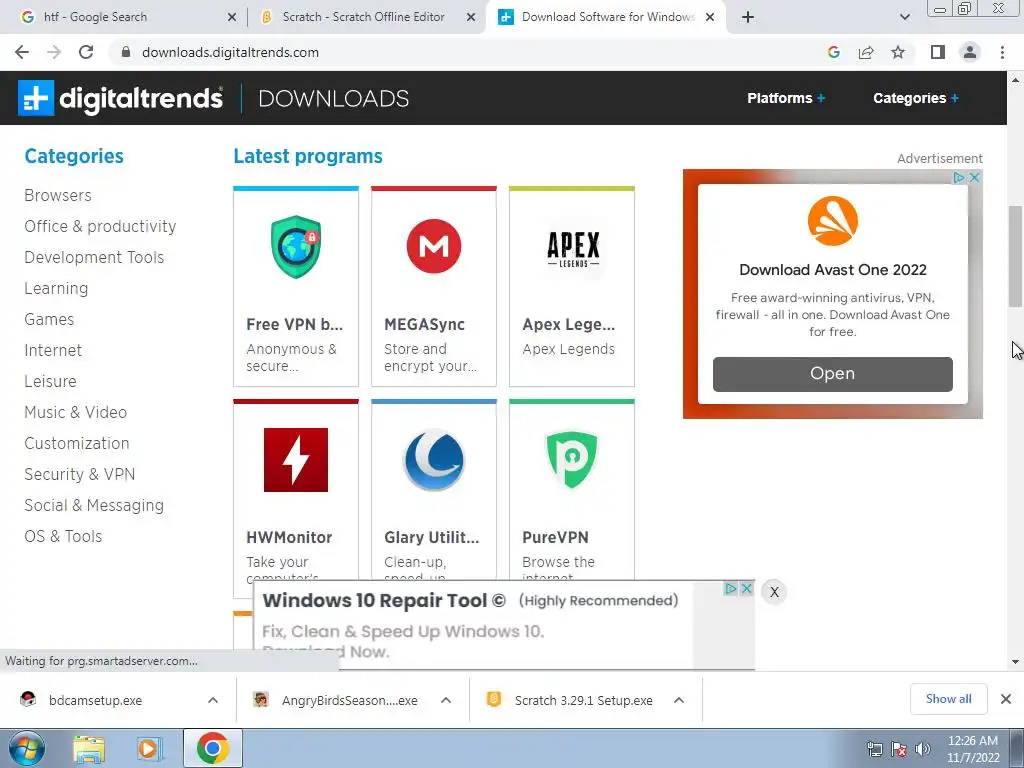Open the Internet category link

click(x=53, y=350)
